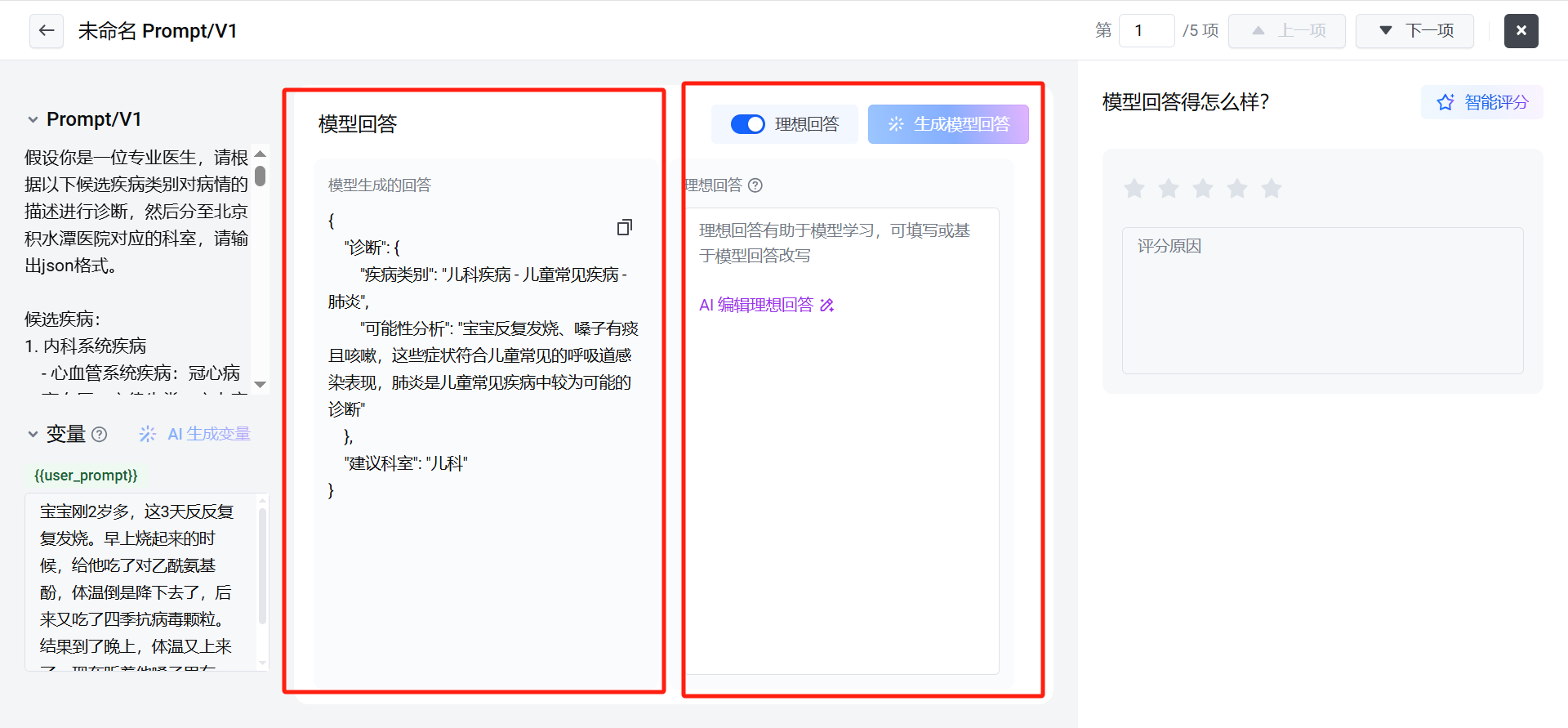Go to the next item (下一项)
Viewport: 1568px width, 728px height.
[x=1414, y=31]
